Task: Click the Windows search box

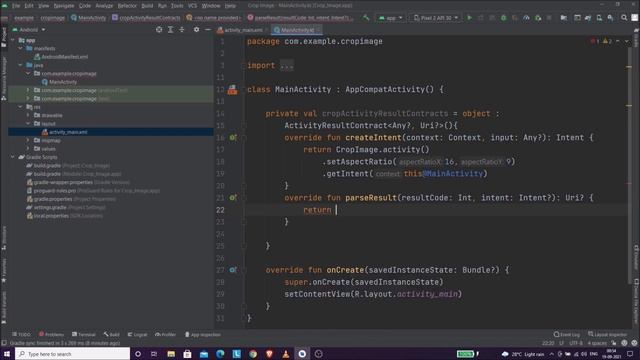Action: click(x=73, y=354)
